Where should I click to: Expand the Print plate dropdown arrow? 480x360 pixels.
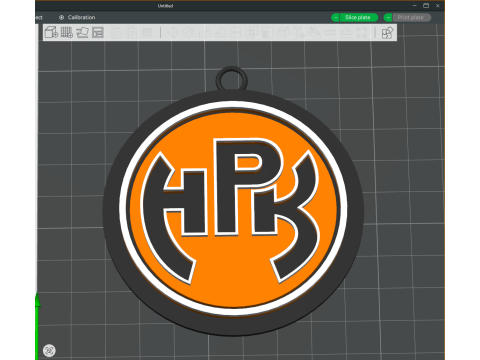388,17
